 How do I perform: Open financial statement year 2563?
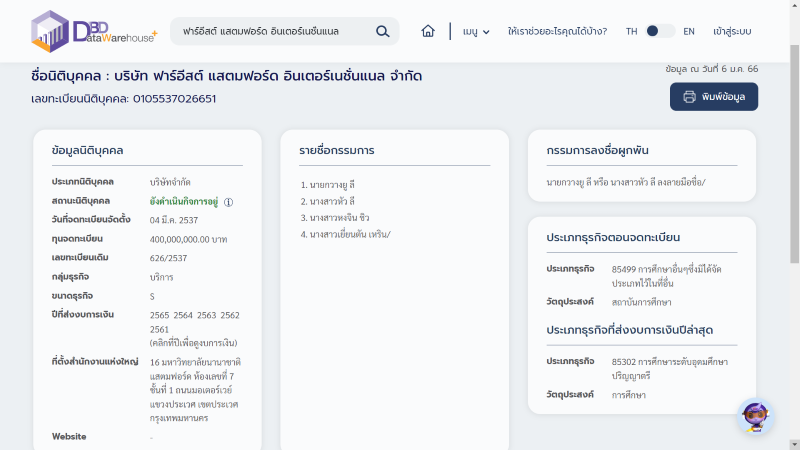(206, 315)
